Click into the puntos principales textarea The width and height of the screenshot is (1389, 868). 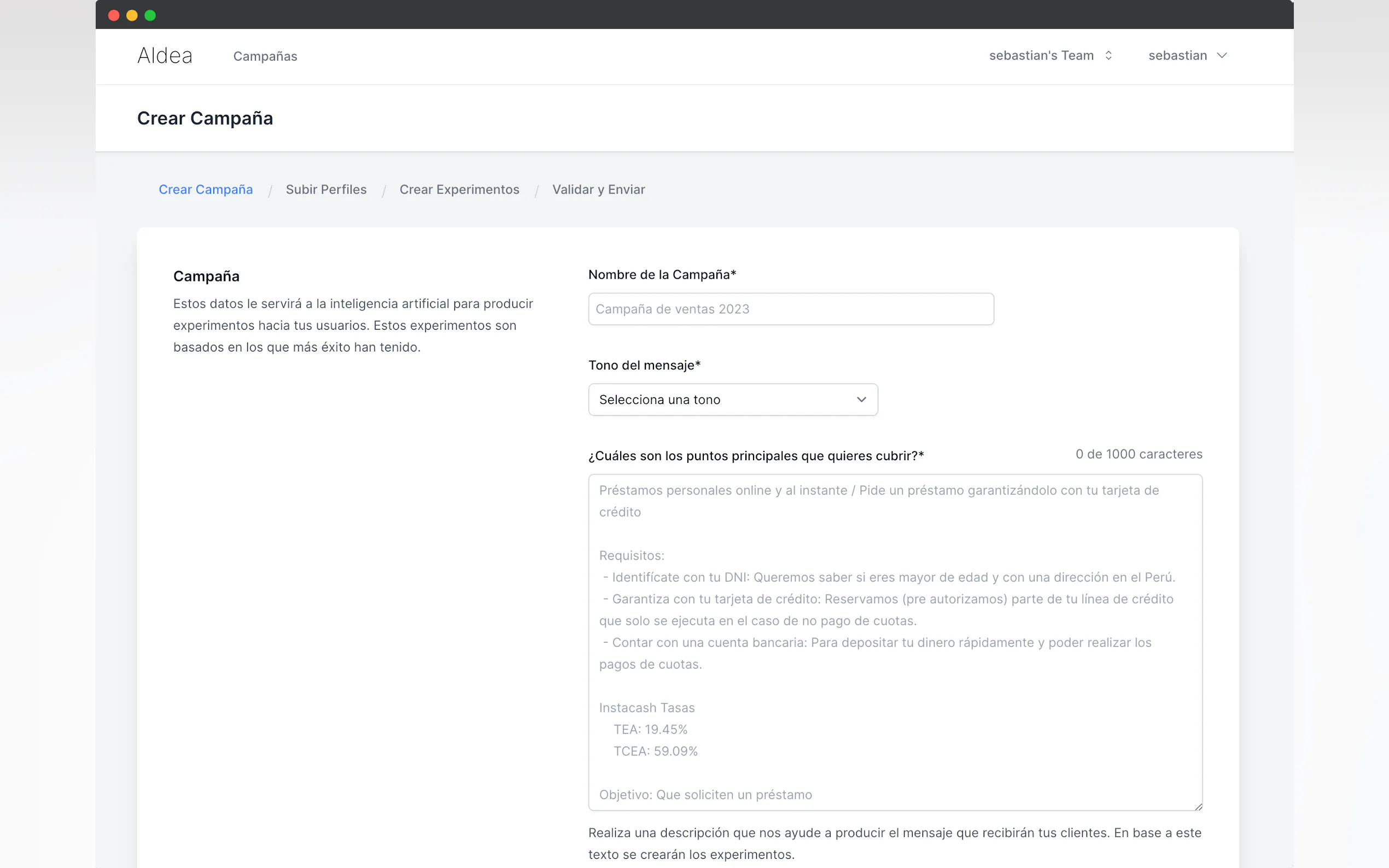[x=895, y=642]
